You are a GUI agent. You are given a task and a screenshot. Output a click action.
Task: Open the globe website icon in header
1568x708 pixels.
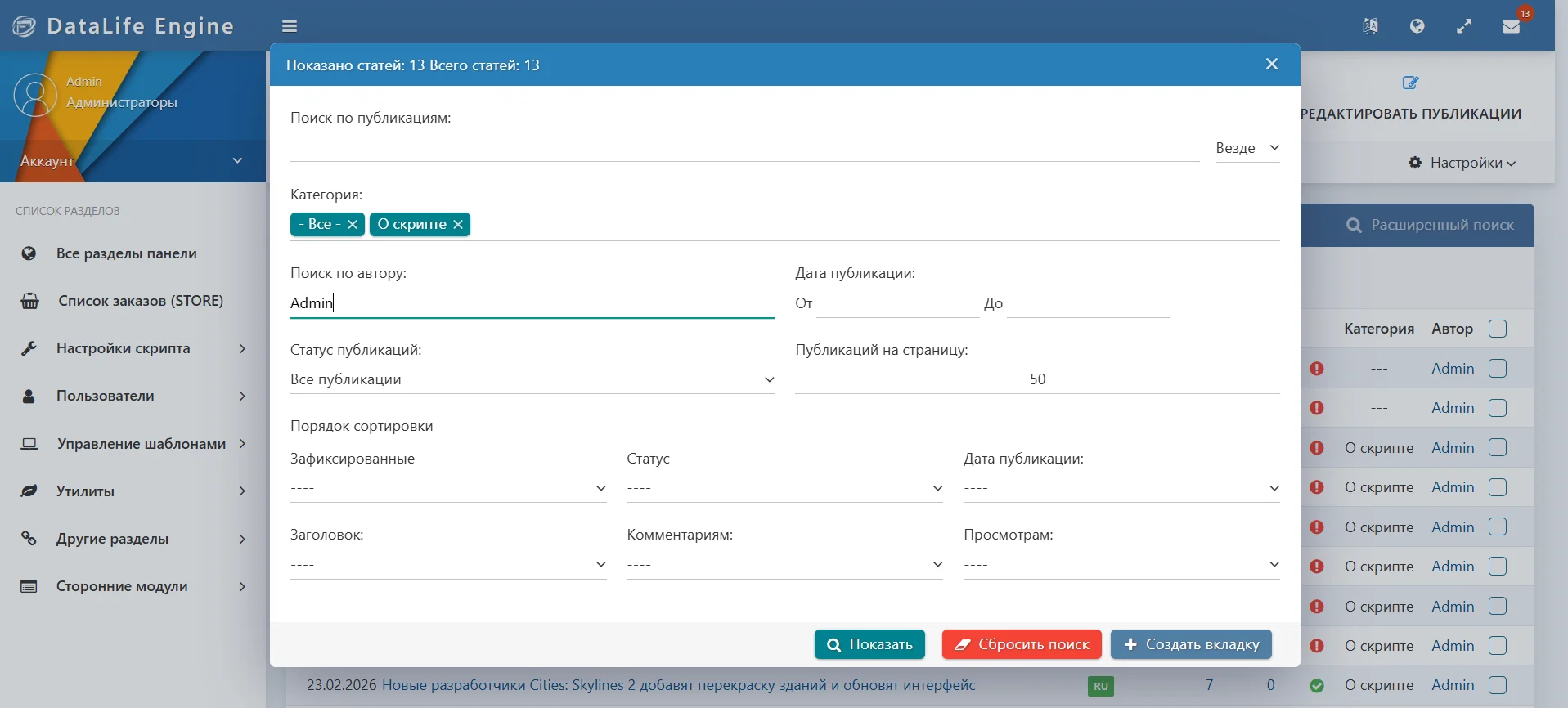tap(1417, 26)
